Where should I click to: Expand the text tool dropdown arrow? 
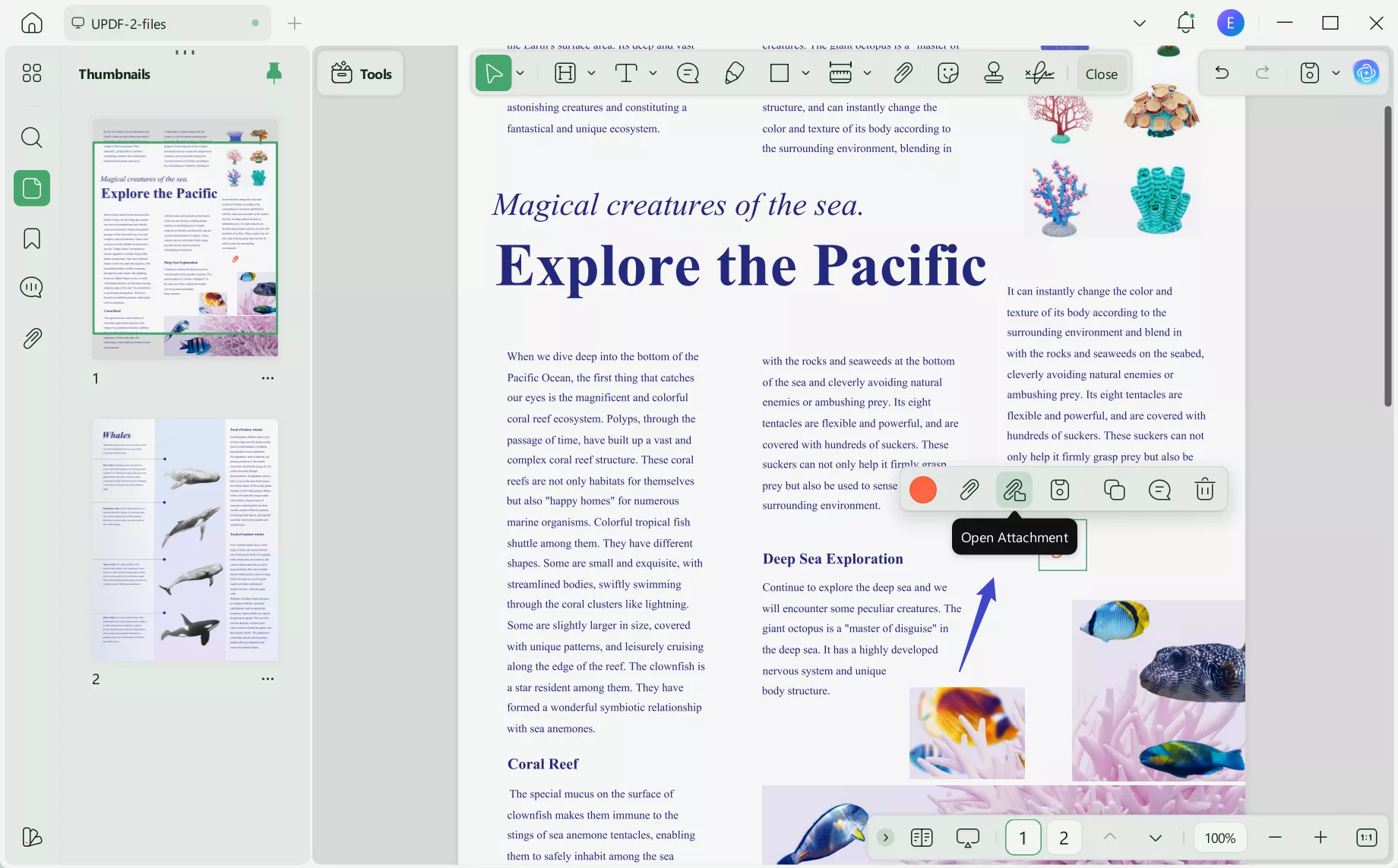click(x=653, y=74)
